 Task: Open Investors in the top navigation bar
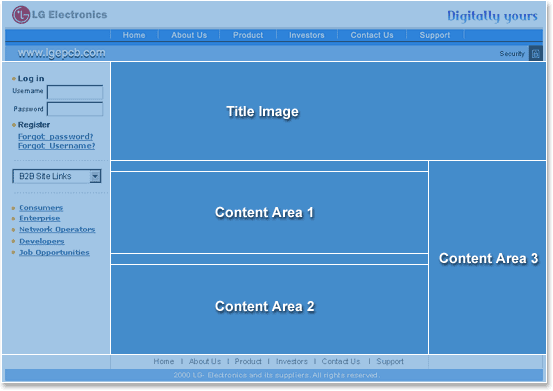306,35
